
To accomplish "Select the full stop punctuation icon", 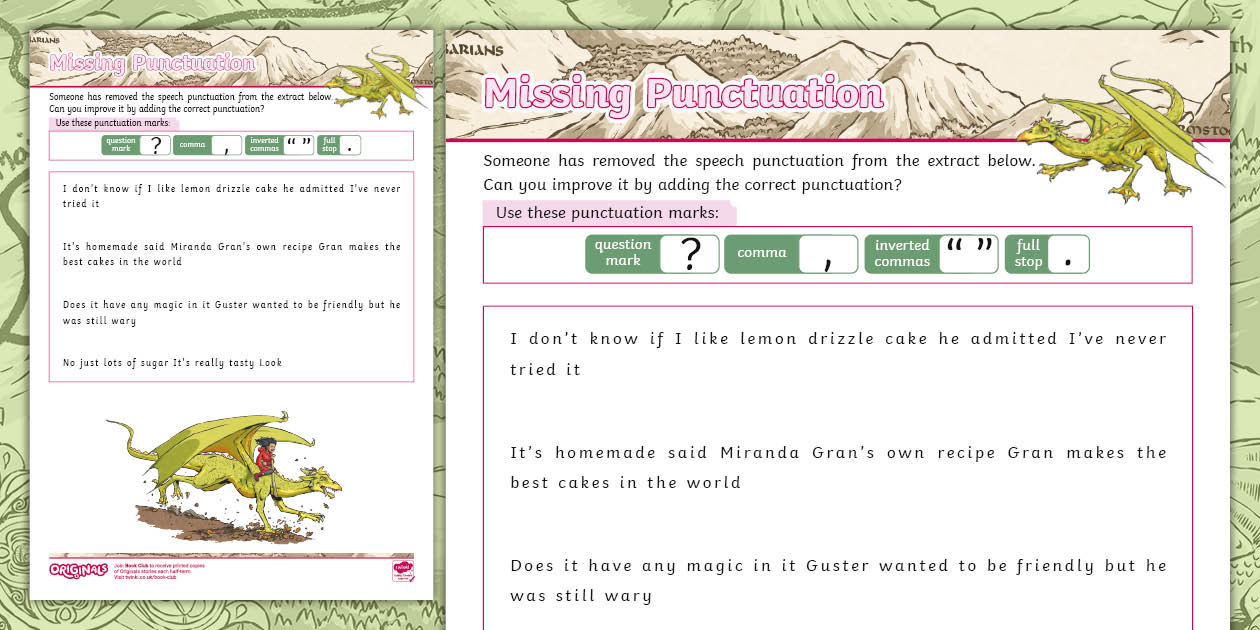I will tap(1047, 253).
